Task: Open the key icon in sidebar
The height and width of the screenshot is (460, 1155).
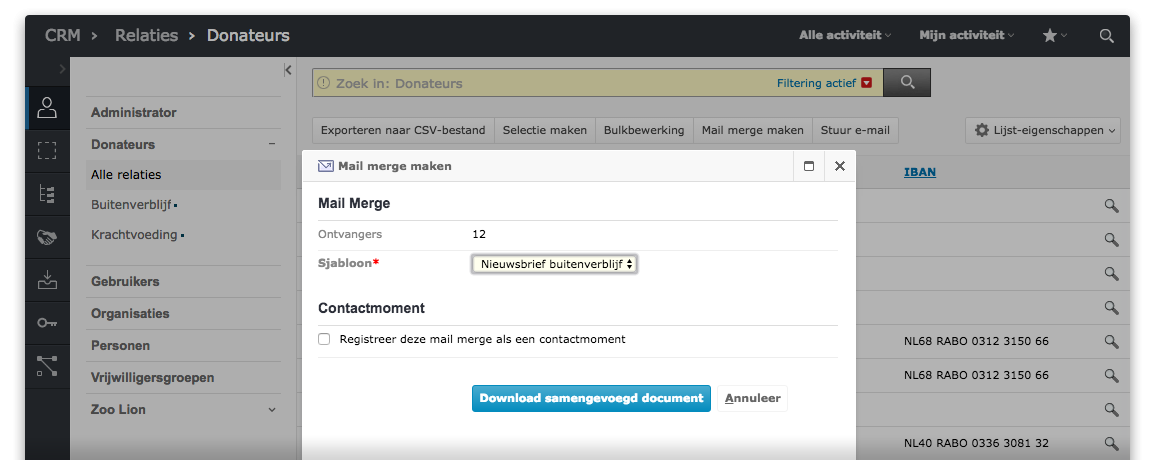Action: tap(47, 323)
